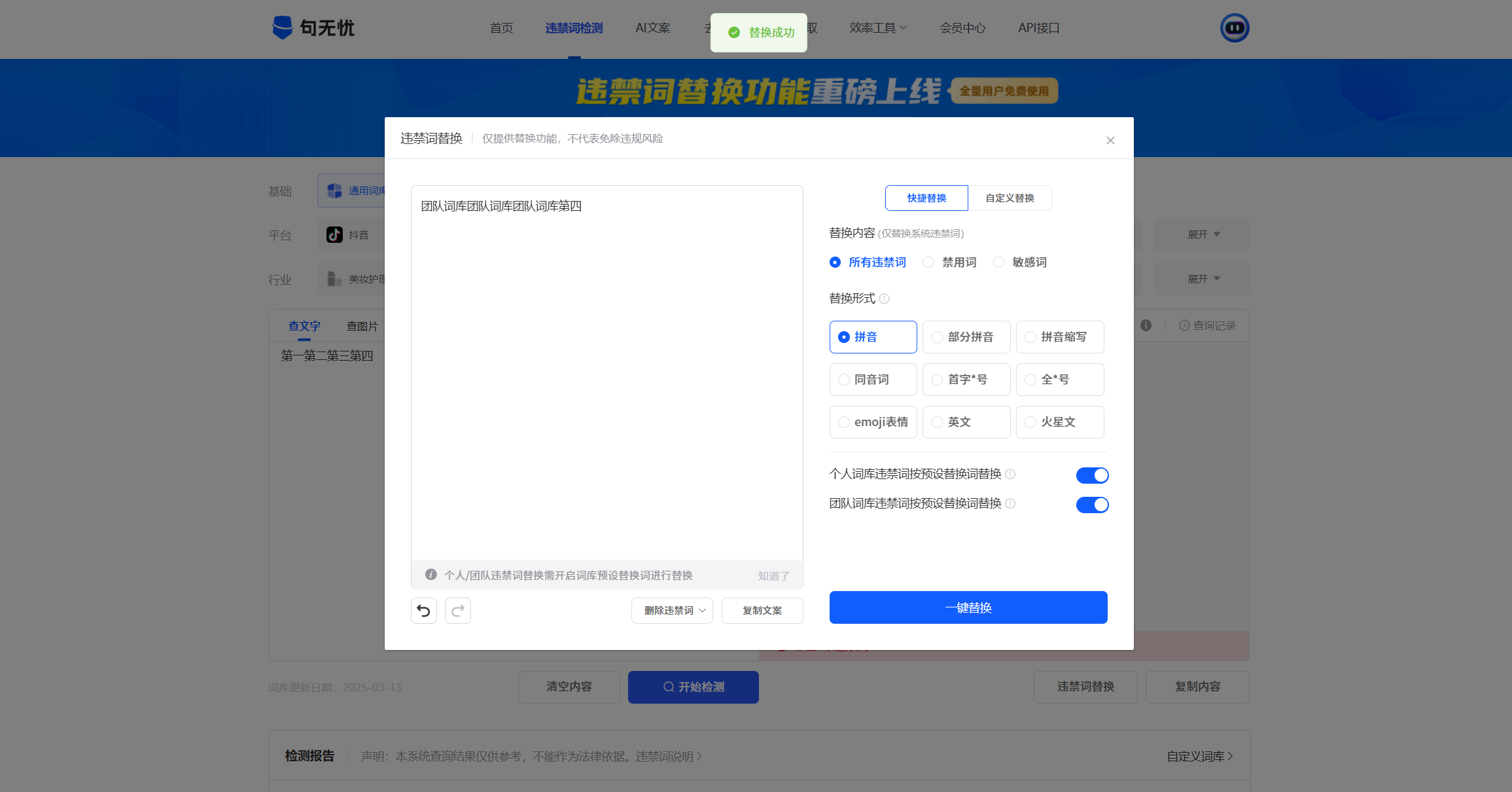Image resolution: width=1512 pixels, height=792 pixels.
Task: Click the 句无忧 logo icon
Action: tap(283, 27)
